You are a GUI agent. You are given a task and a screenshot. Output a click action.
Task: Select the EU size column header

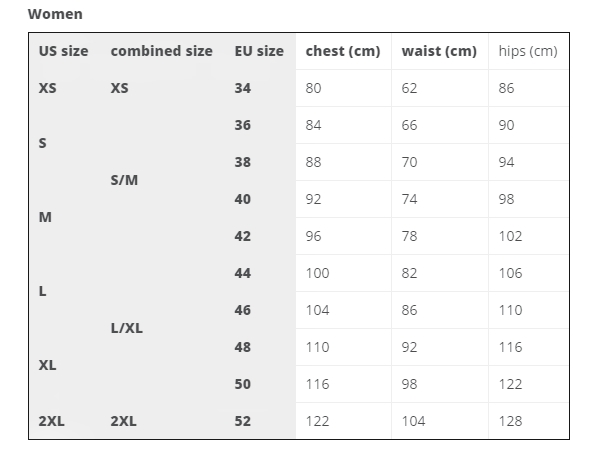[x=259, y=51]
